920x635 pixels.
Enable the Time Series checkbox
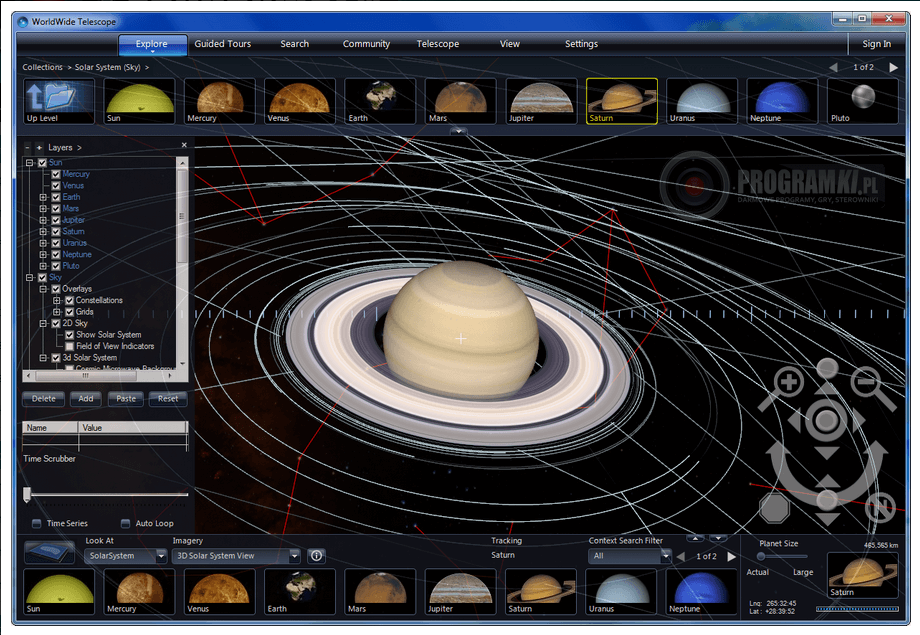[36, 523]
